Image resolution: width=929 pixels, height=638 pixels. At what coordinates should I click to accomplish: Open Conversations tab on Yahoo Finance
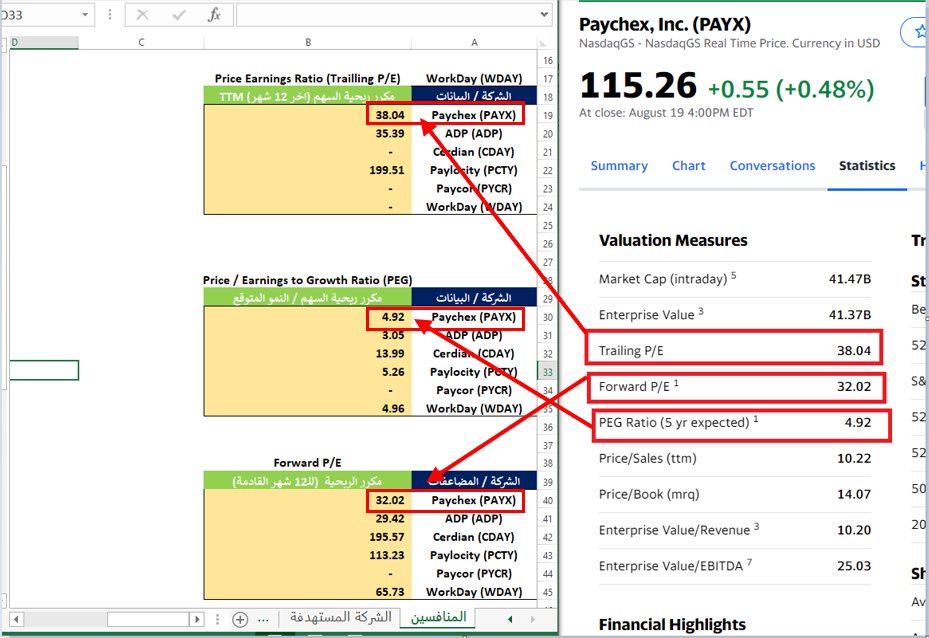click(x=772, y=166)
